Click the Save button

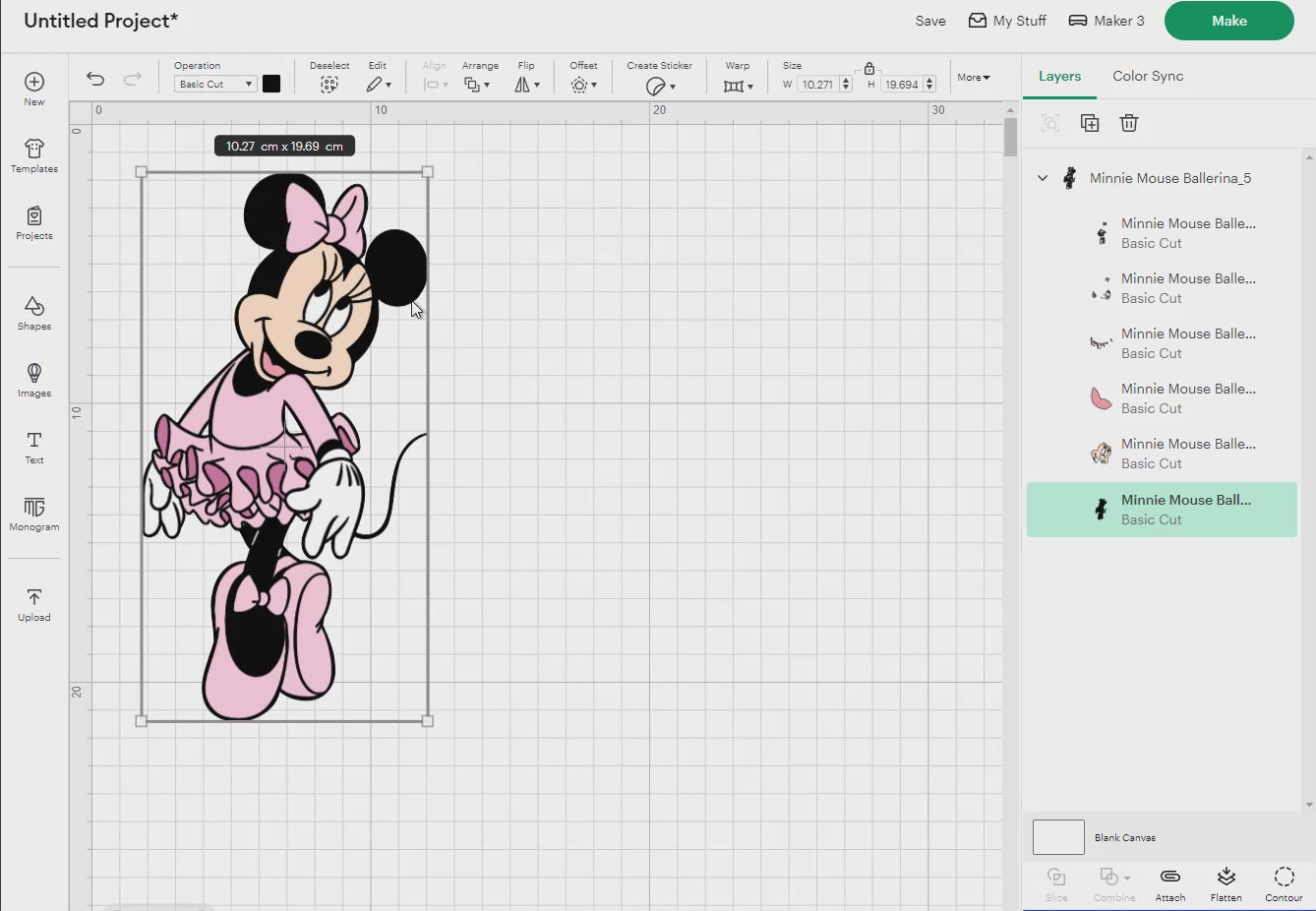(930, 21)
